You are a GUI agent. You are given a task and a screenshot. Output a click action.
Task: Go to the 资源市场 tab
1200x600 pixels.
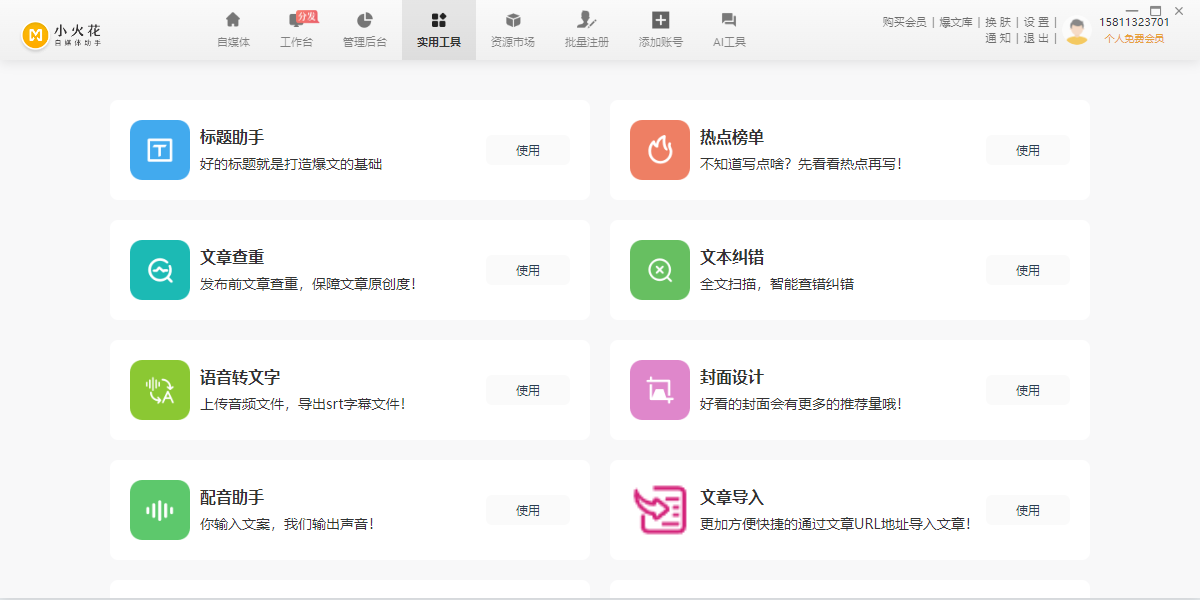513,30
